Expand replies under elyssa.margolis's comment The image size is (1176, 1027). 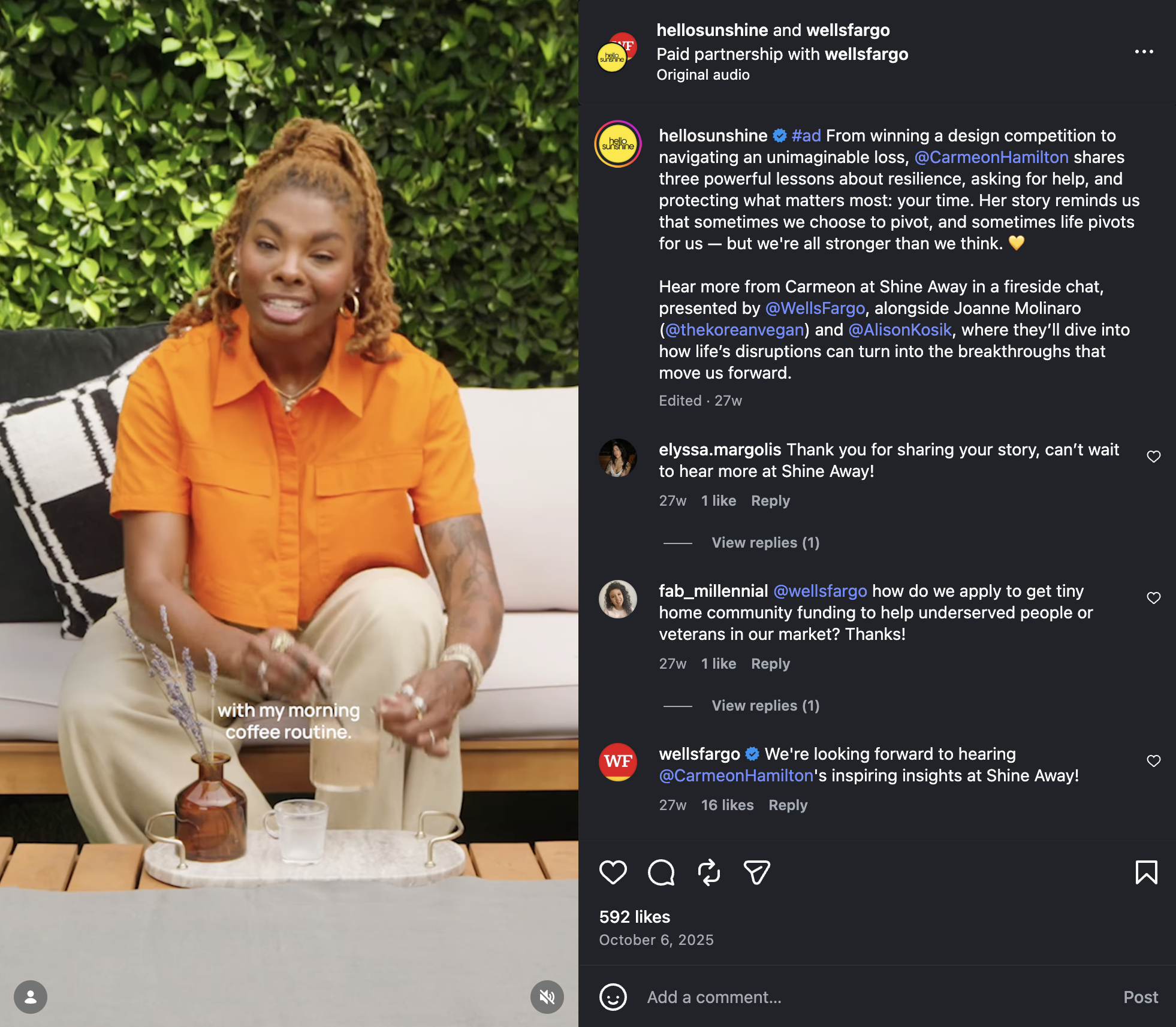coord(765,542)
